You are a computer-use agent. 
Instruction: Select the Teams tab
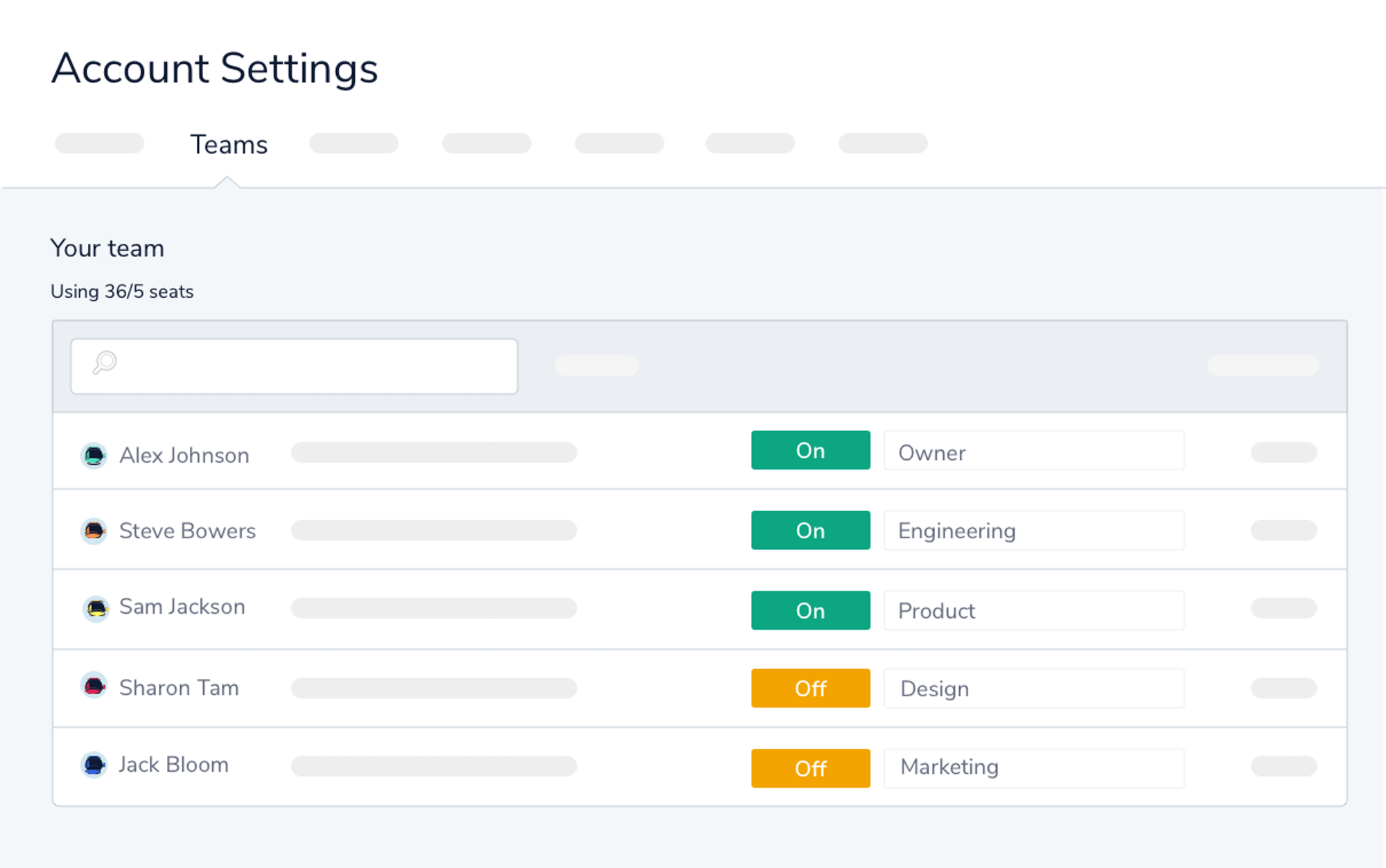coord(229,145)
